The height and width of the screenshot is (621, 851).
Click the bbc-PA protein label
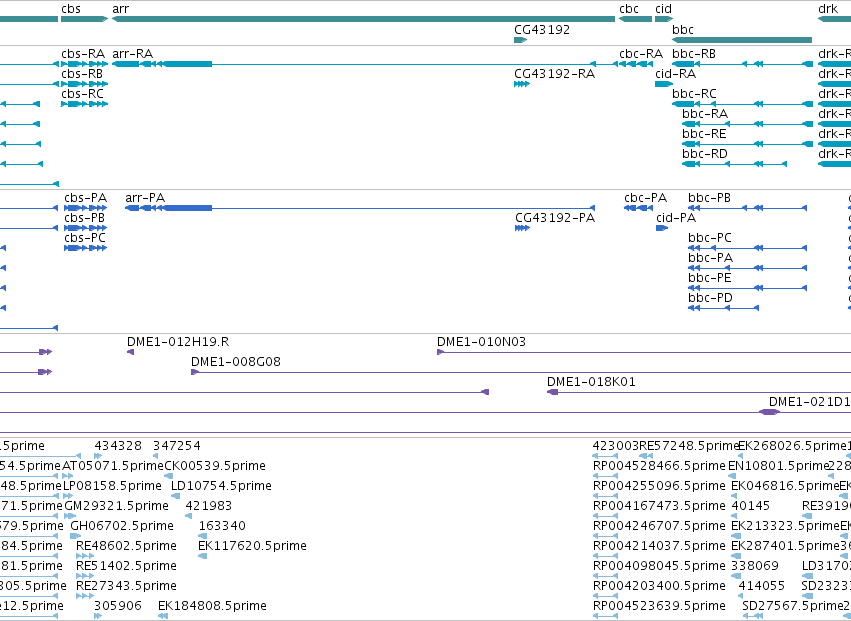[x=710, y=258]
